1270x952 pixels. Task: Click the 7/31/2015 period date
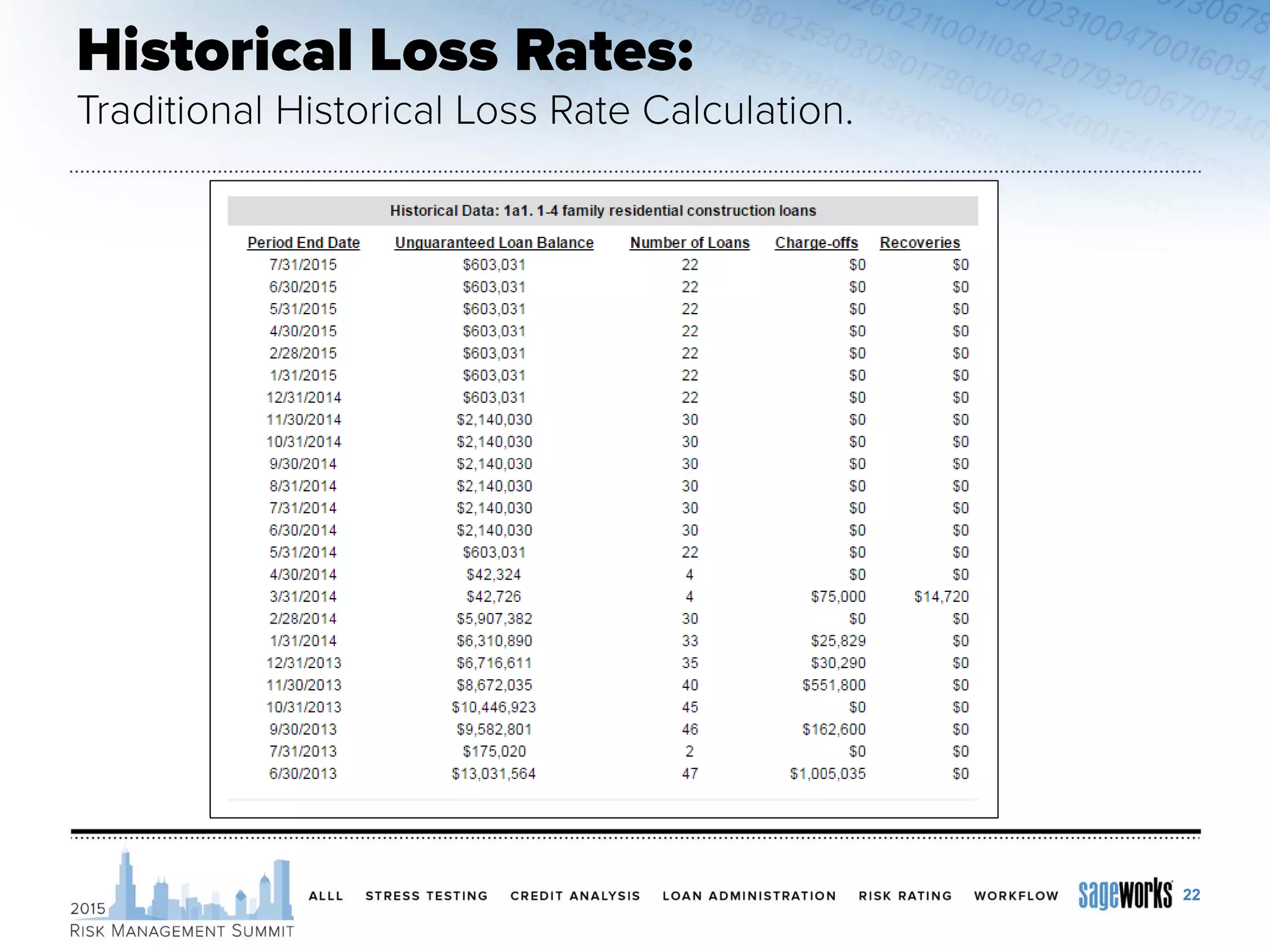pos(303,265)
